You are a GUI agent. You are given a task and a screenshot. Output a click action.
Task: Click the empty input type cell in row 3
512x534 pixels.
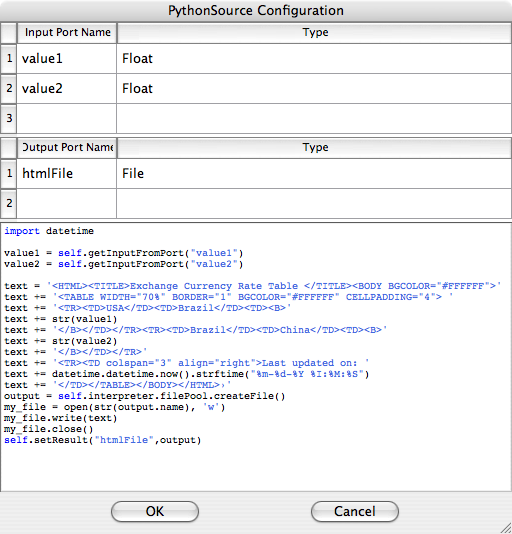click(x=314, y=119)
